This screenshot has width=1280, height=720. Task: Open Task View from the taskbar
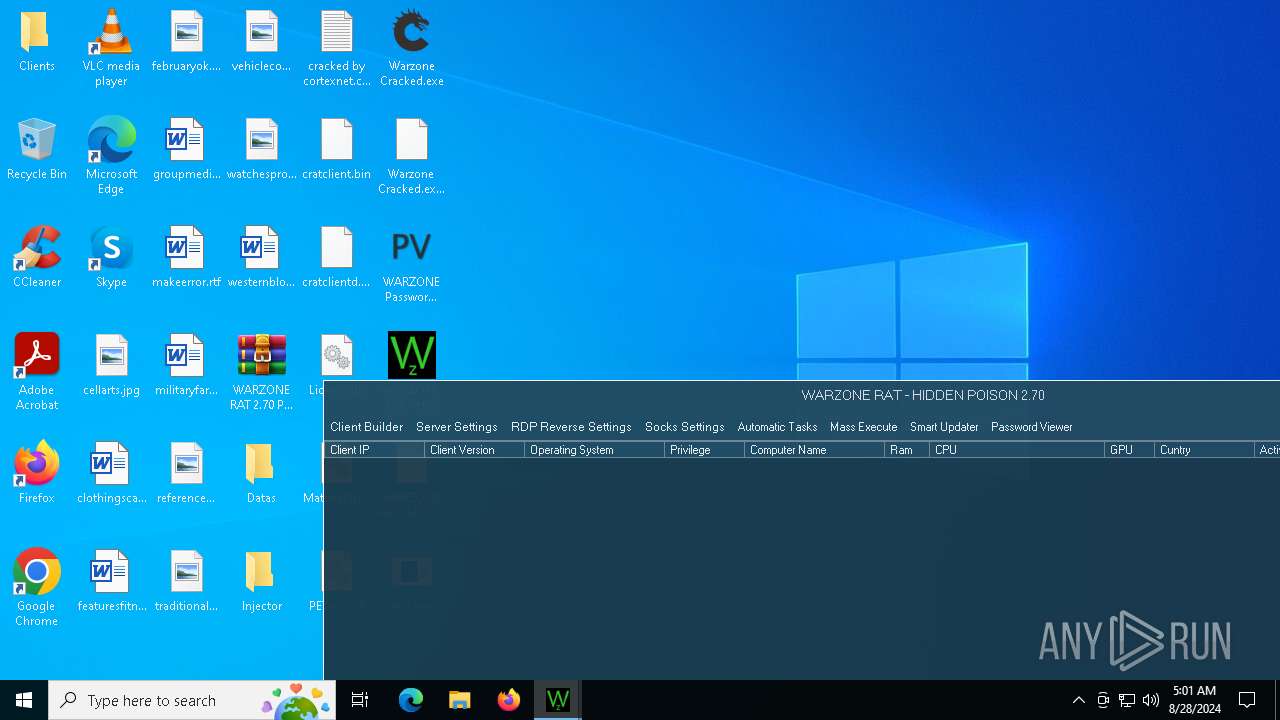pos(360,700)
